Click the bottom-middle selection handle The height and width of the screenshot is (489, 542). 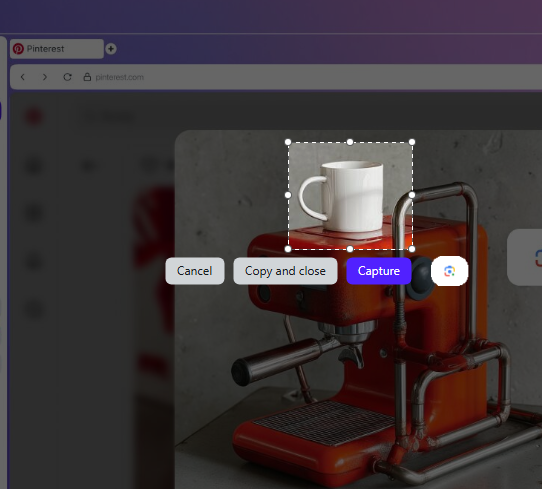tap(350, 249)
